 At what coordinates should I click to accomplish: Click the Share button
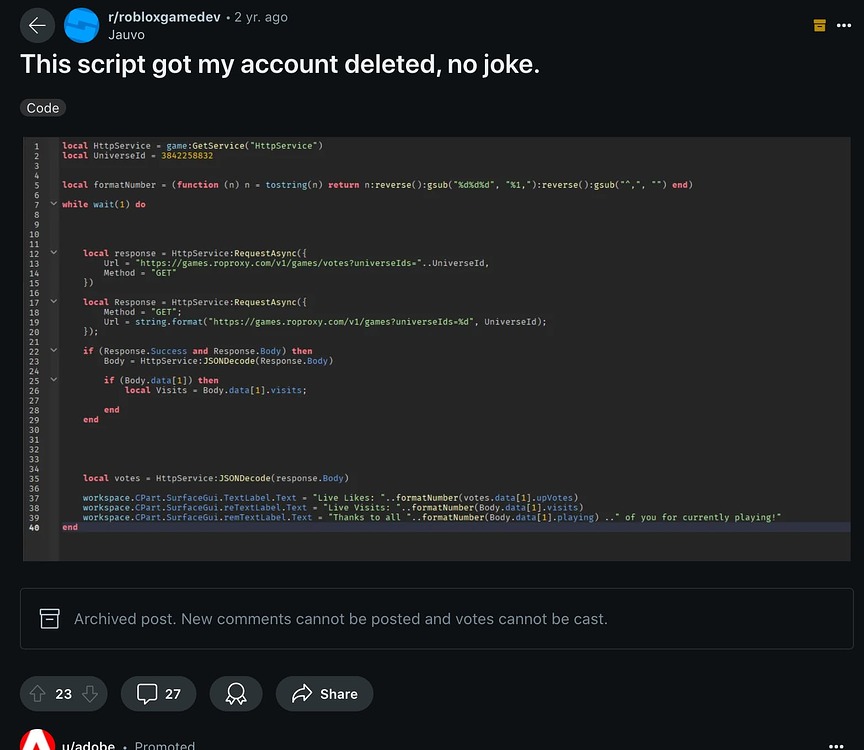(324, 693)
